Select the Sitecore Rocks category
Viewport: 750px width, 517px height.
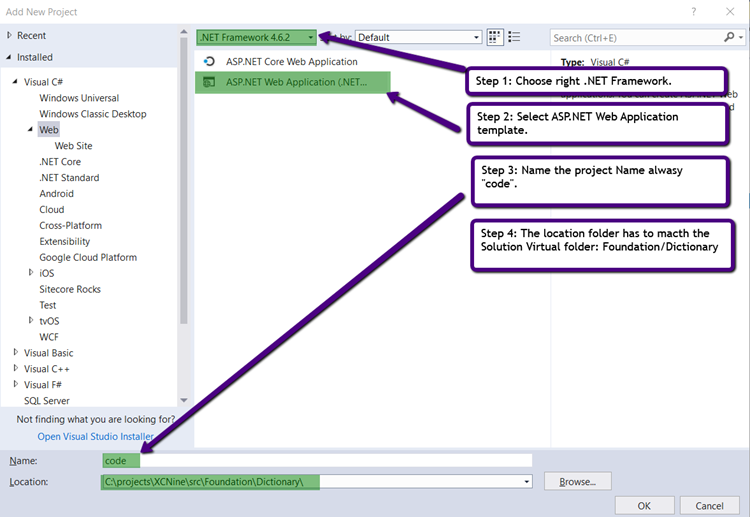pos(70,289)
